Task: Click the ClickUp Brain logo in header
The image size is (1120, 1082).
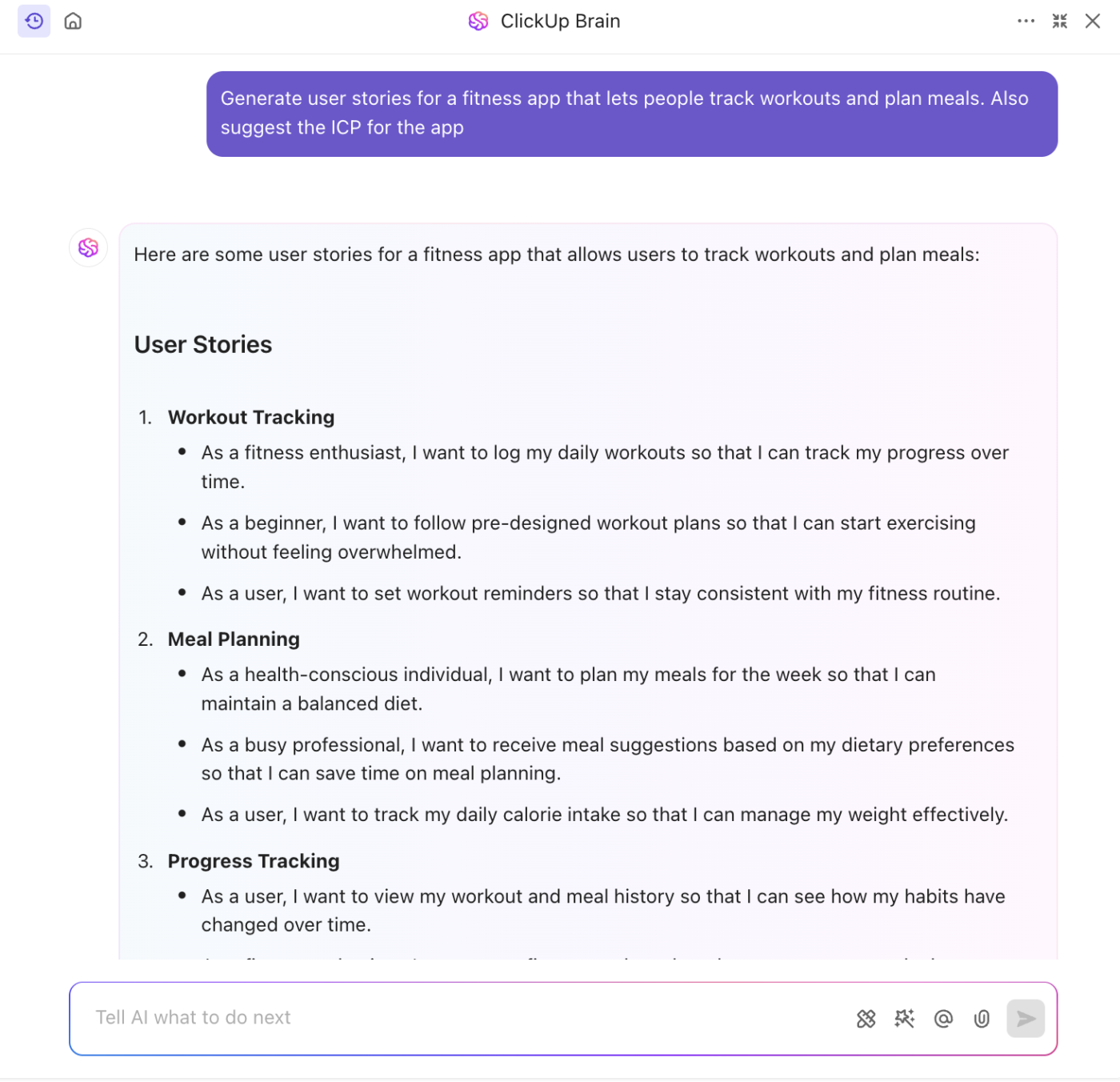Action: click(478, 21)
